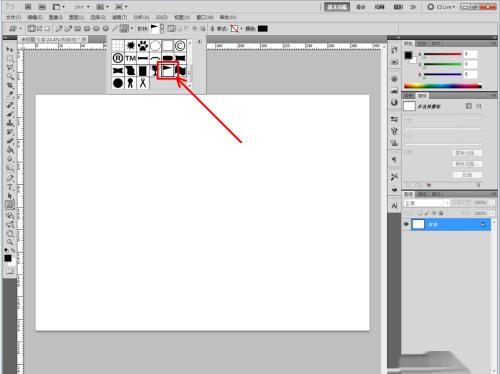Image resolution: width=500 pixels, height=374 pixels.
Task: Choose the circle frame shape
Action: pyautogui.click(x=155, y=45)
